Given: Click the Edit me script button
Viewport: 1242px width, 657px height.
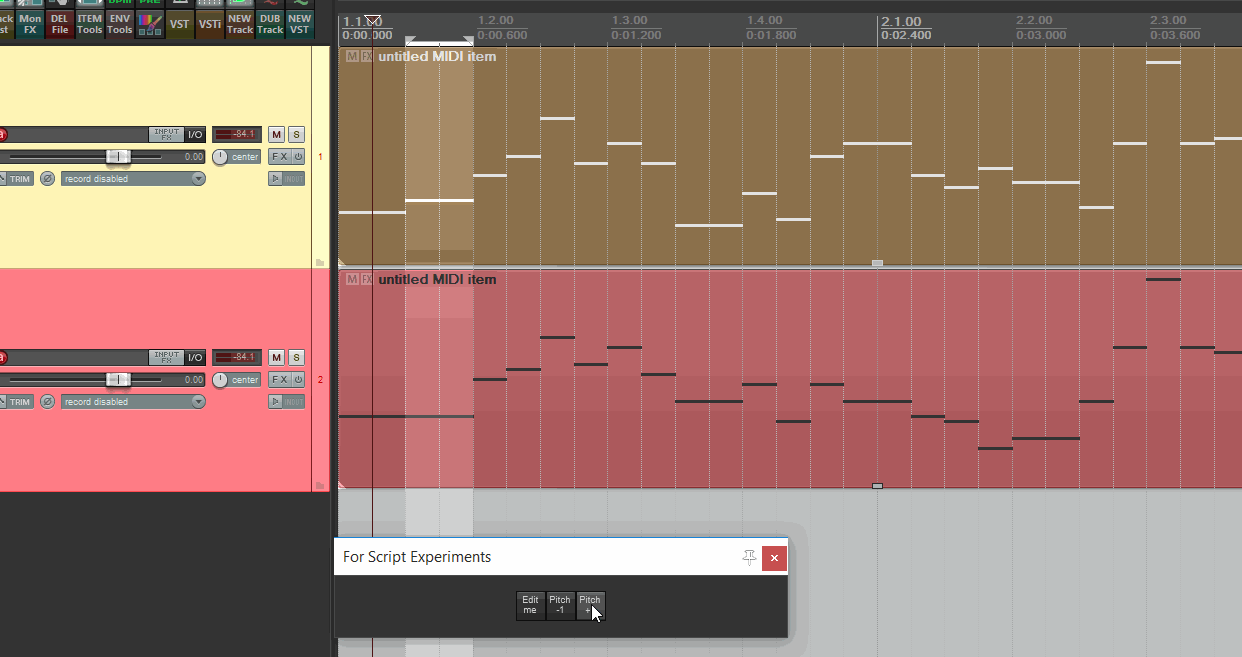Looking at the screenshot, I should (x=530, y=605).
